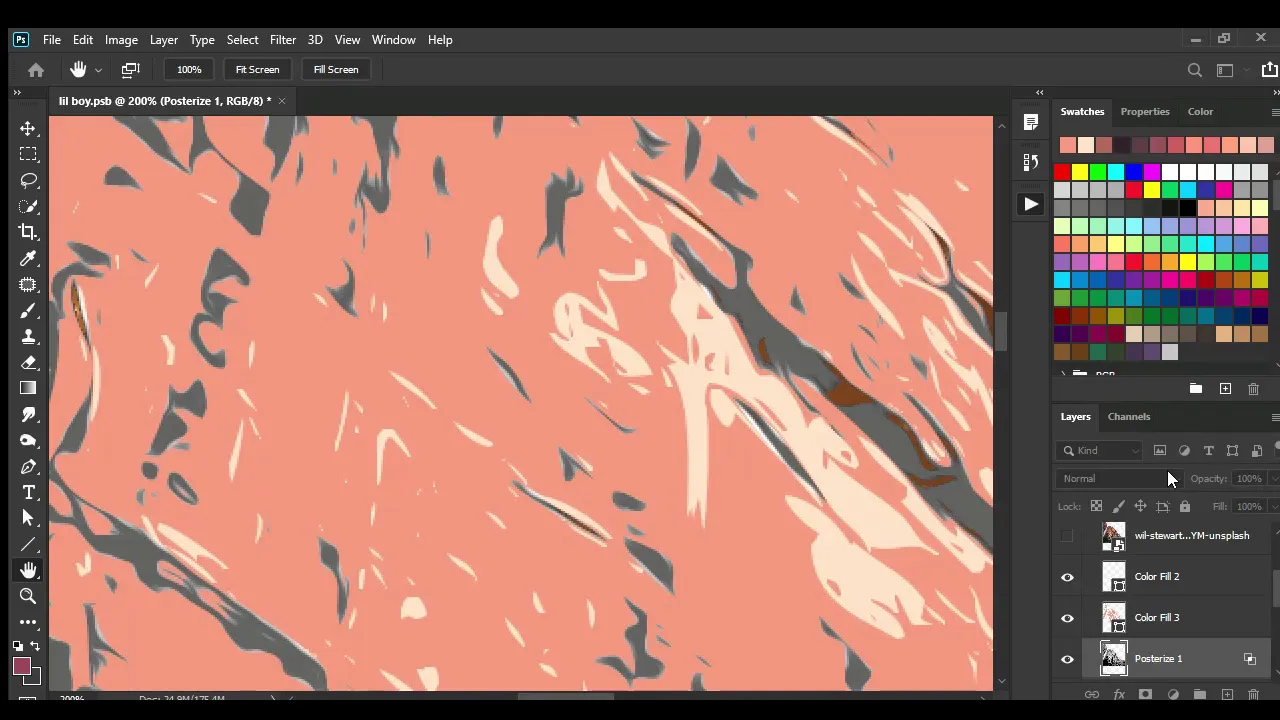Create a new layer with plus icon
The height and width of the screenshot is (720, 1280).
pos(1226,695)
